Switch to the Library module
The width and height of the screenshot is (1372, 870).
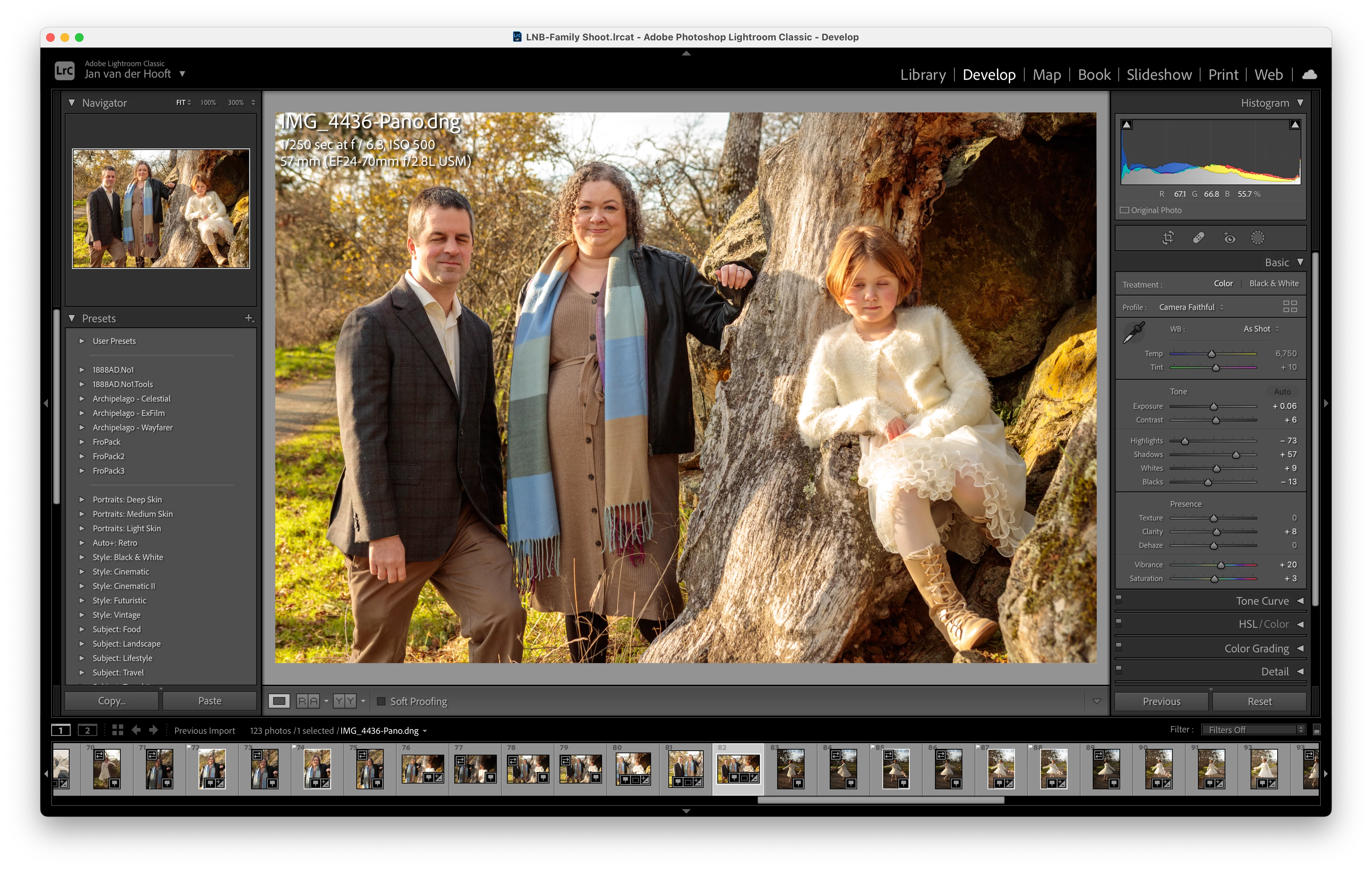[x=922, y=75]
